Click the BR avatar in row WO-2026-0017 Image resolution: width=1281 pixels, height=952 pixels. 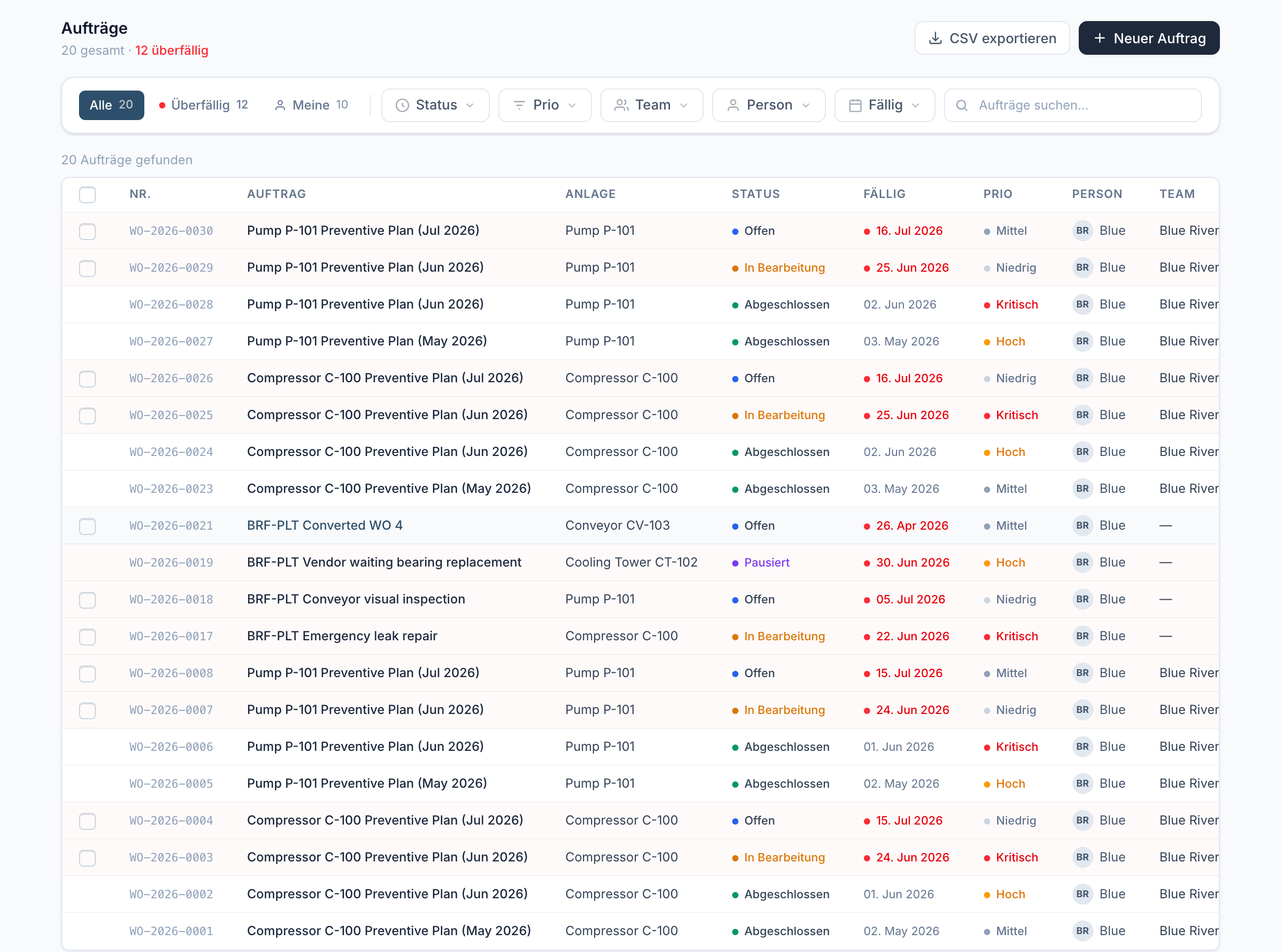coord(1082,636)
